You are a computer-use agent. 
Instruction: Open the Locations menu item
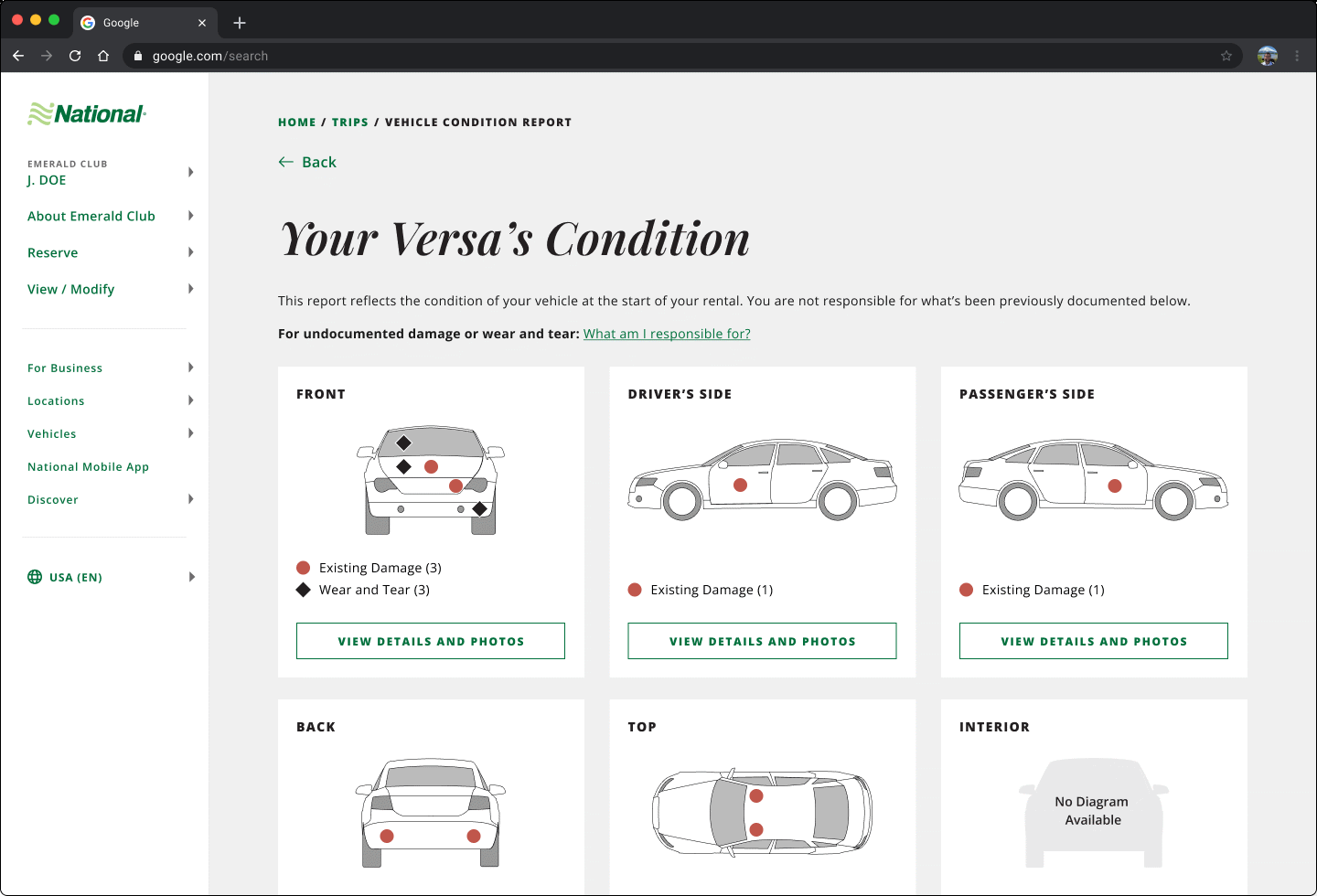pyautogui.click(x=56, y=400)
